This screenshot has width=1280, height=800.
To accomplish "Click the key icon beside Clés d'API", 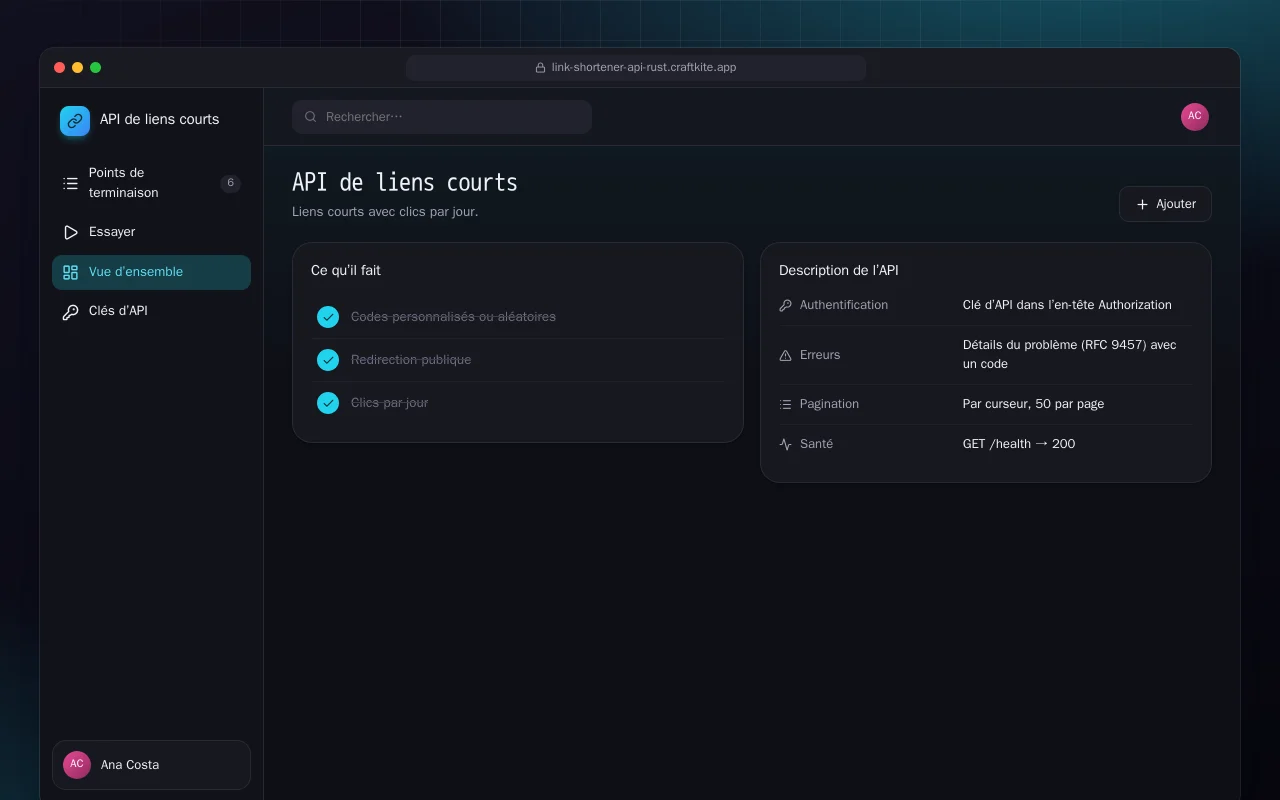I will click(70, 311).
